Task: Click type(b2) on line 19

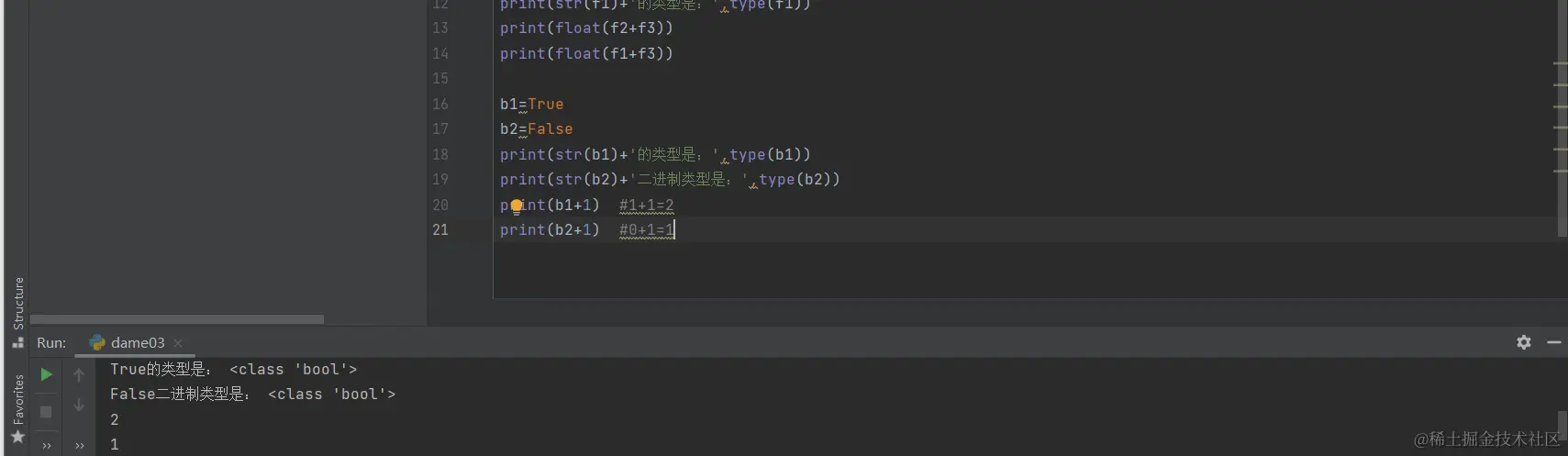Action: click(x=795, y=179)
